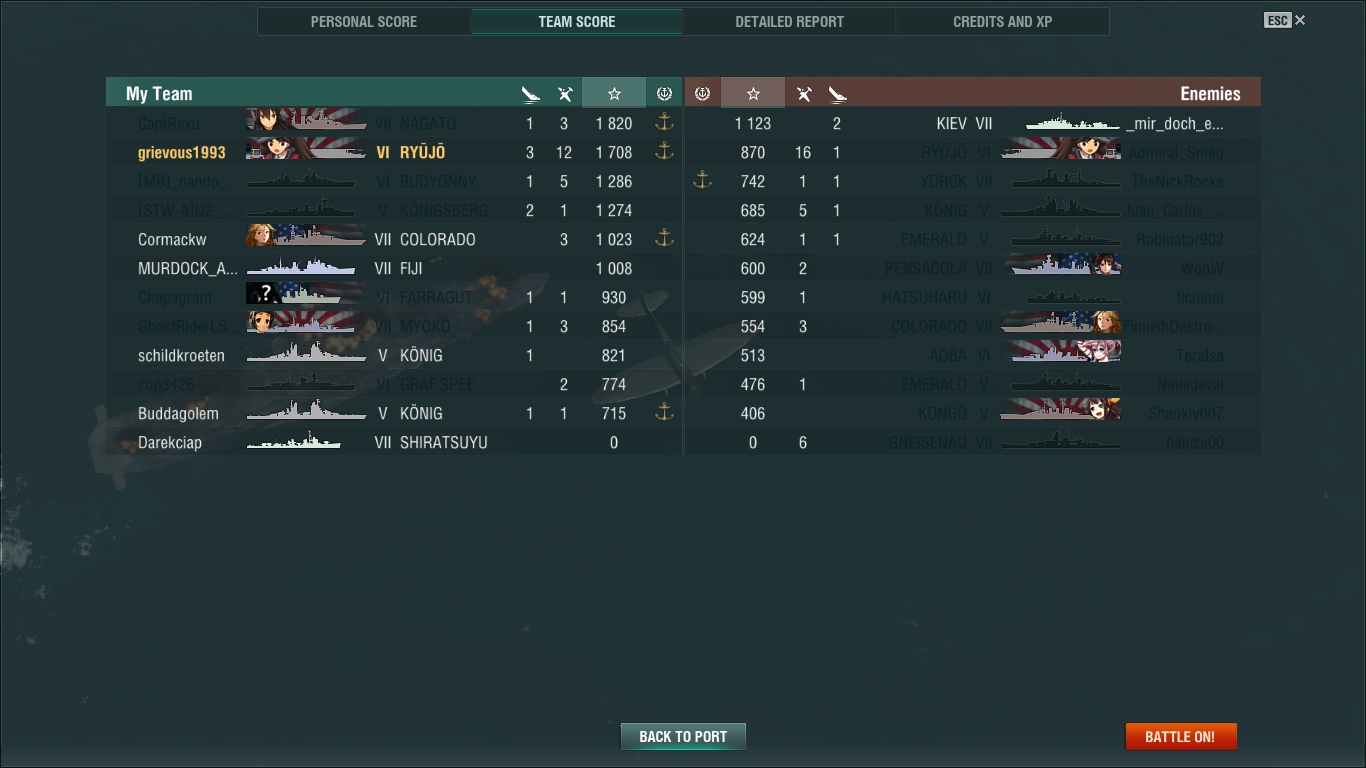
Task: Sort My Team by ships destroyed icon
Action: (x=530, y=94)
